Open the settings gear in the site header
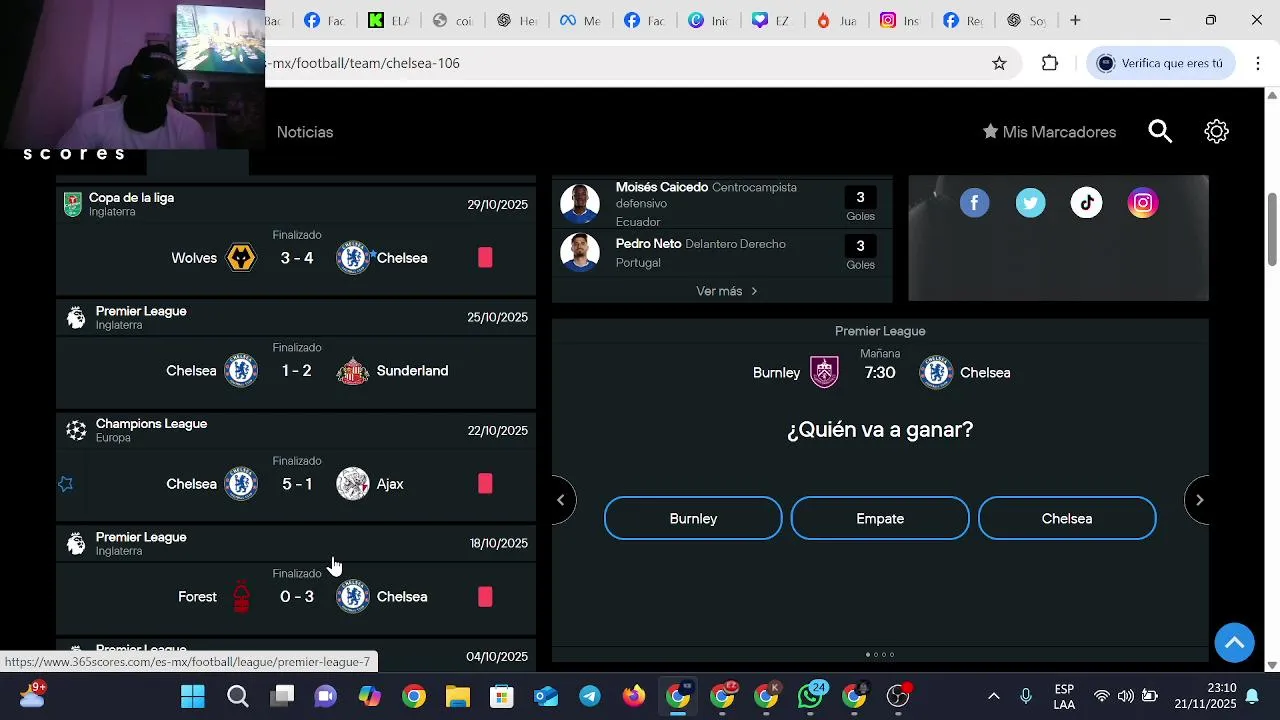The height and width of the screenshot is (720, 1280). [x=1216, y=132]
